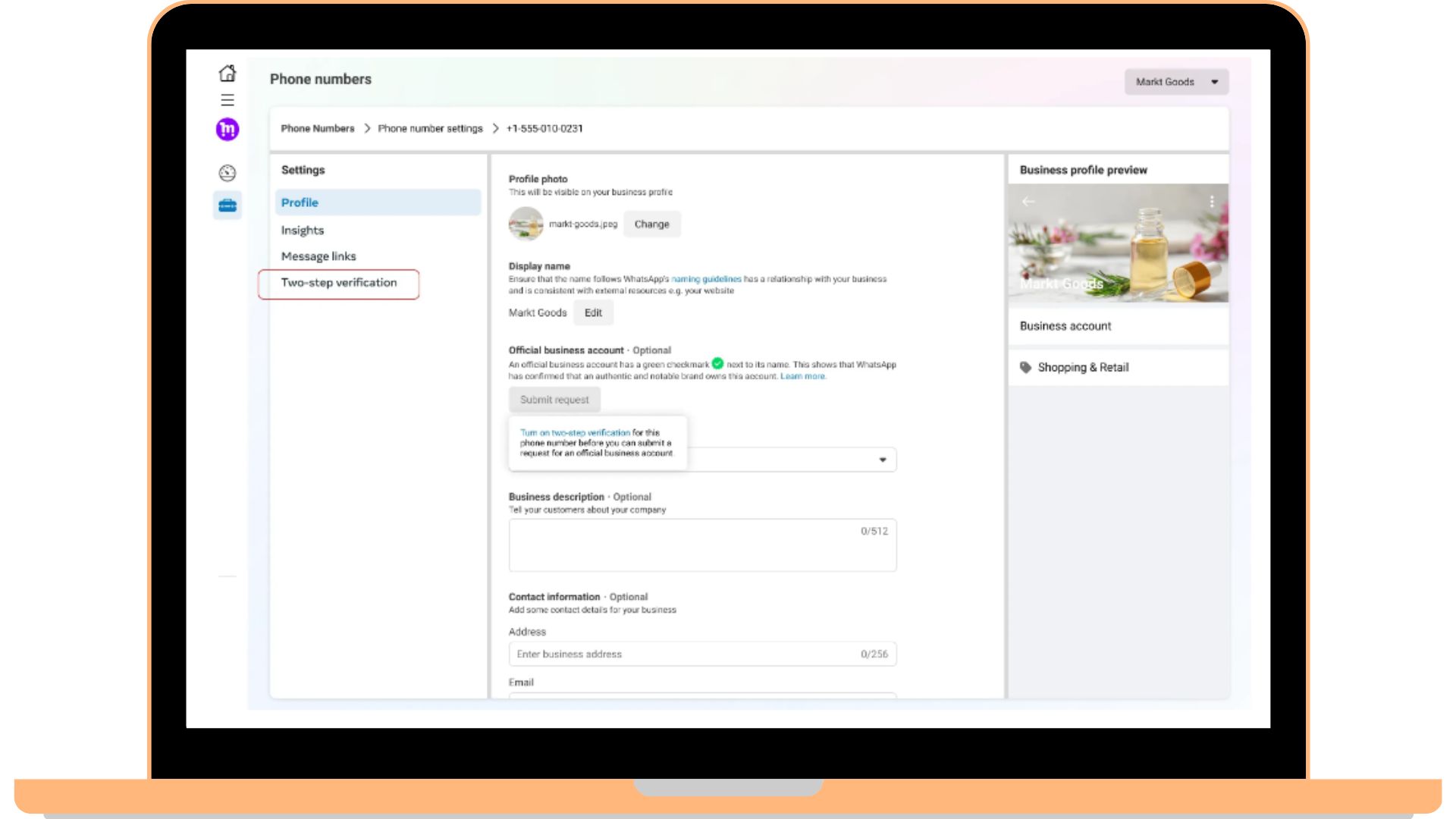
Task: Open three-dot menu in profile preview
Action: click(1212, 201)
